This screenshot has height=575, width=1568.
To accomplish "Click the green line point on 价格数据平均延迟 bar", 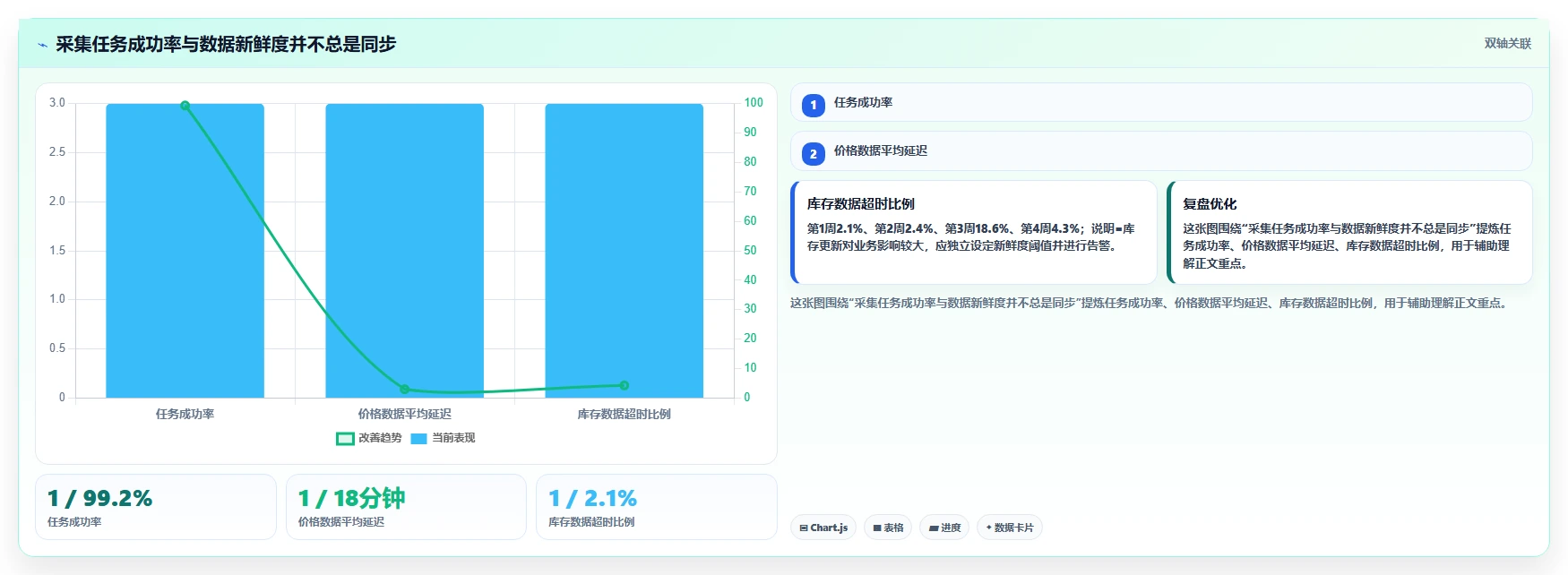I will tap(404, 389).
